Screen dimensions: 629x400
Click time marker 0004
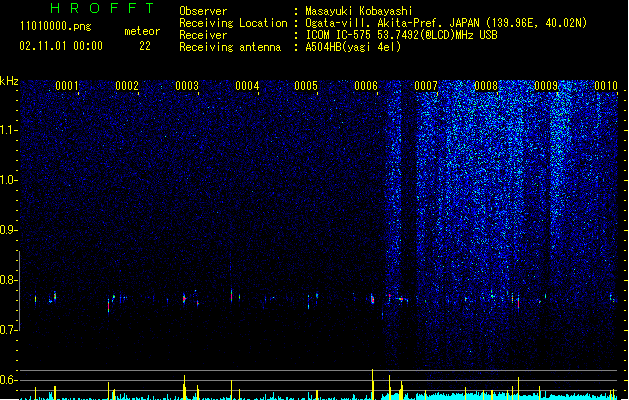coord(247,86)
